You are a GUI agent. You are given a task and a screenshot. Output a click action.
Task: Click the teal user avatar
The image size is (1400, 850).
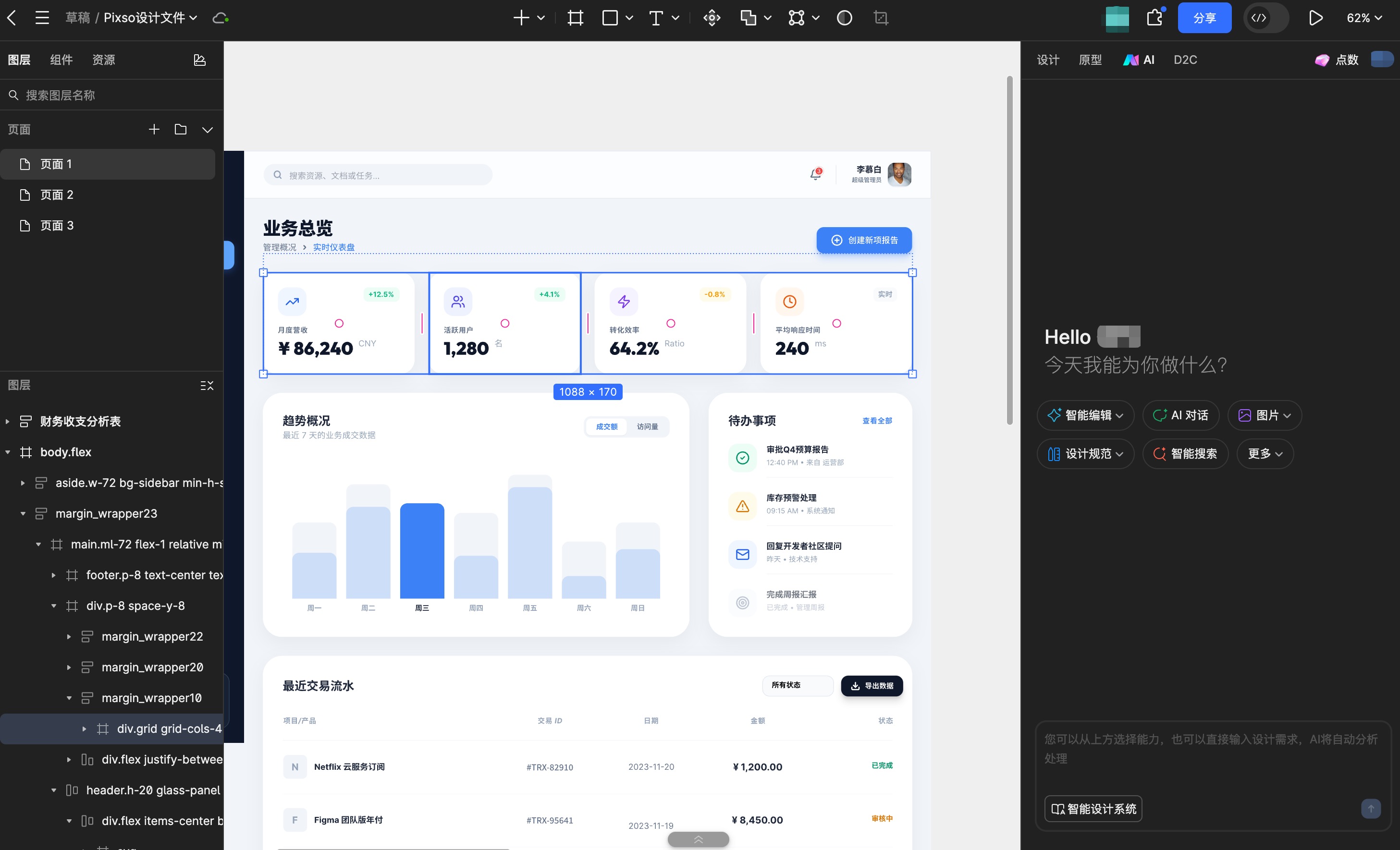pyautogui.click(x=1117, y=18)
